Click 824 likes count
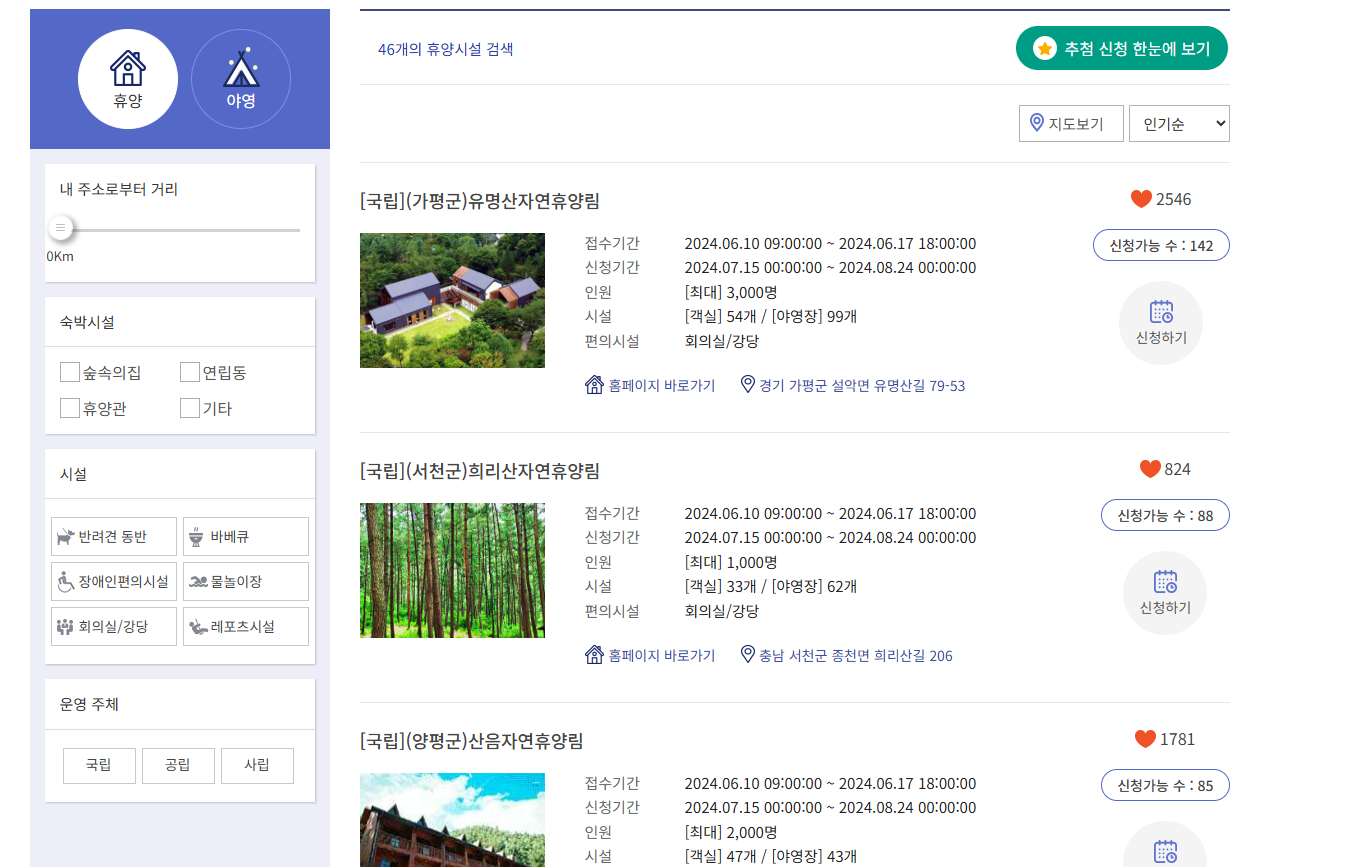1358x867 pixels. click(x=1178, y=469)
